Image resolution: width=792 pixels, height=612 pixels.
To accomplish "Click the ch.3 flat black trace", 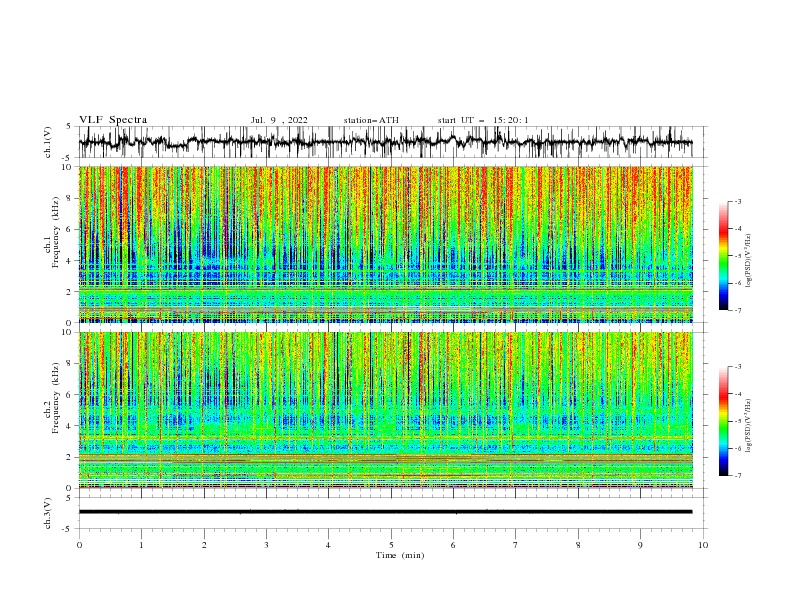I will tap(385, 512).
